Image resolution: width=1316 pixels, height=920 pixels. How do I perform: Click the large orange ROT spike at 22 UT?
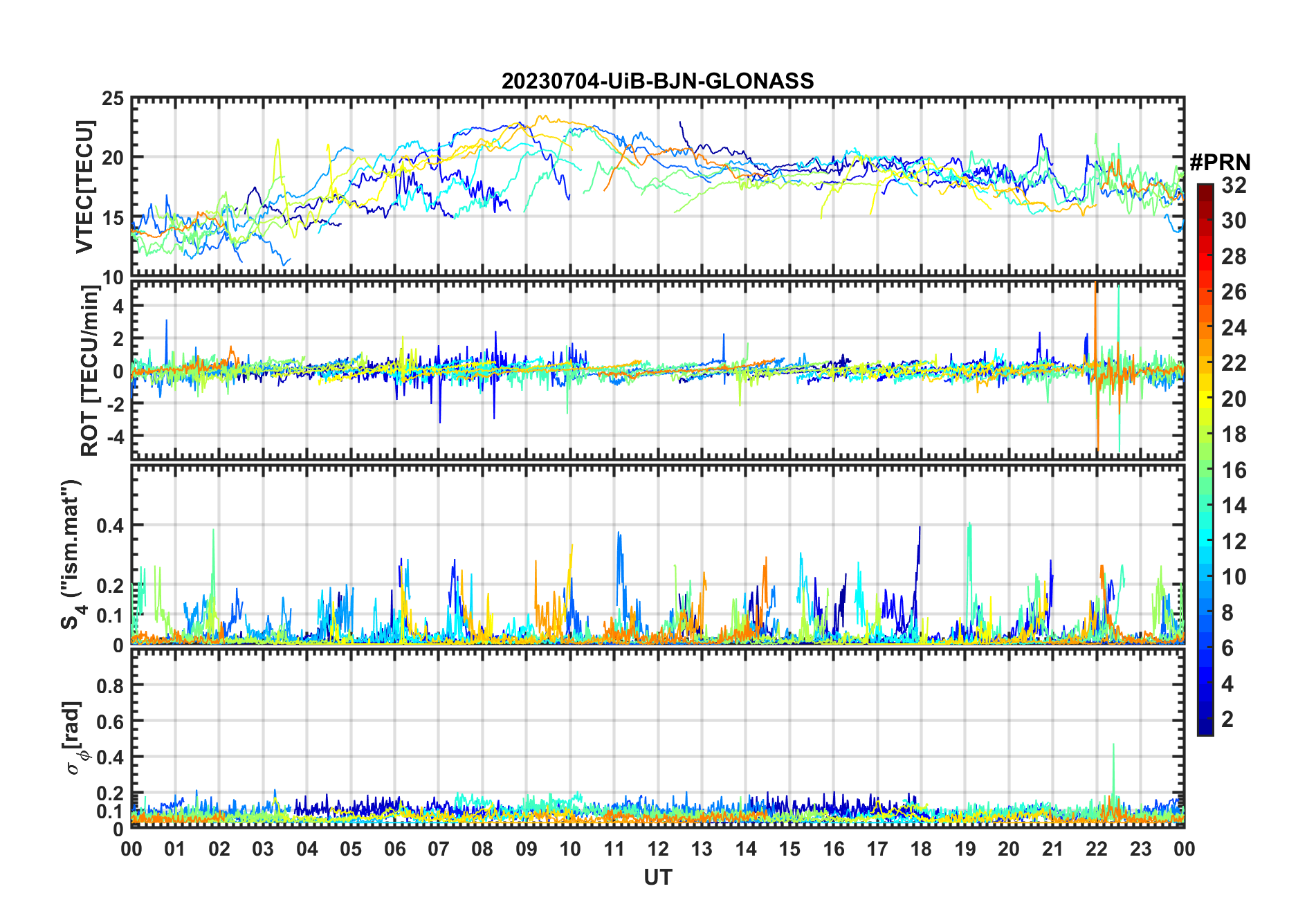(1096, 367)
